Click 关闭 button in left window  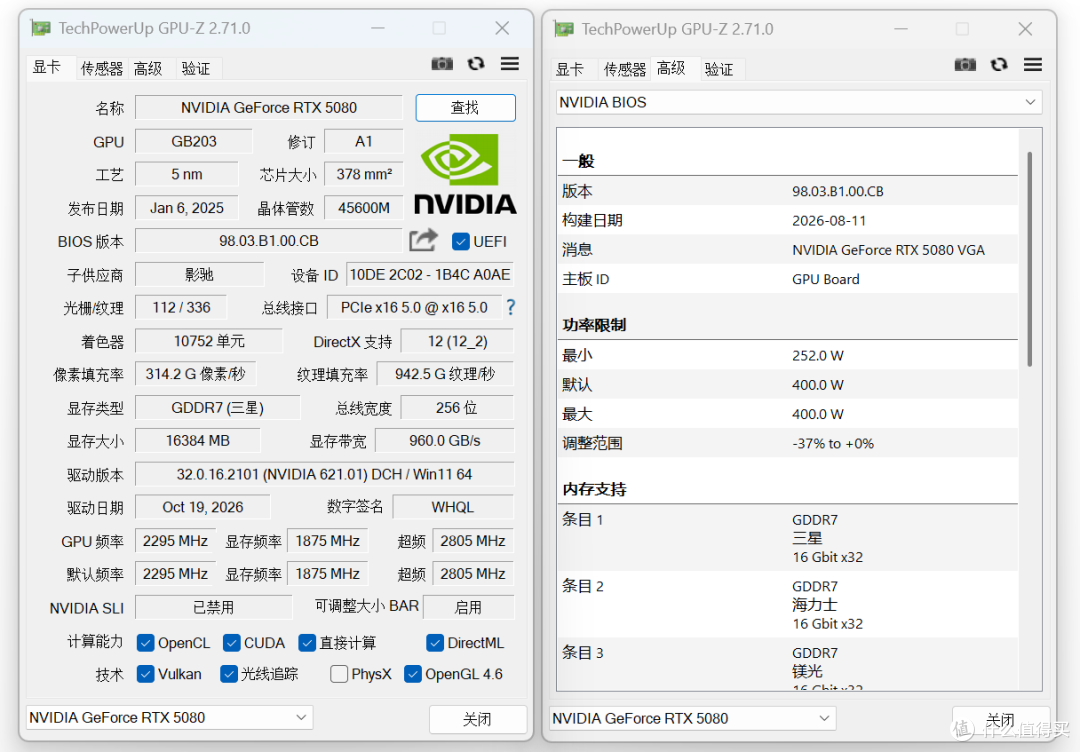click(477, 720)
